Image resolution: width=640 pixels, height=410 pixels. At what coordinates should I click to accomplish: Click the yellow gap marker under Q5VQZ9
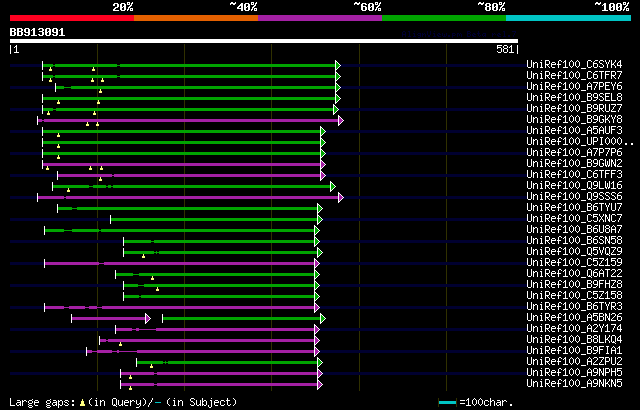(143, 256)
